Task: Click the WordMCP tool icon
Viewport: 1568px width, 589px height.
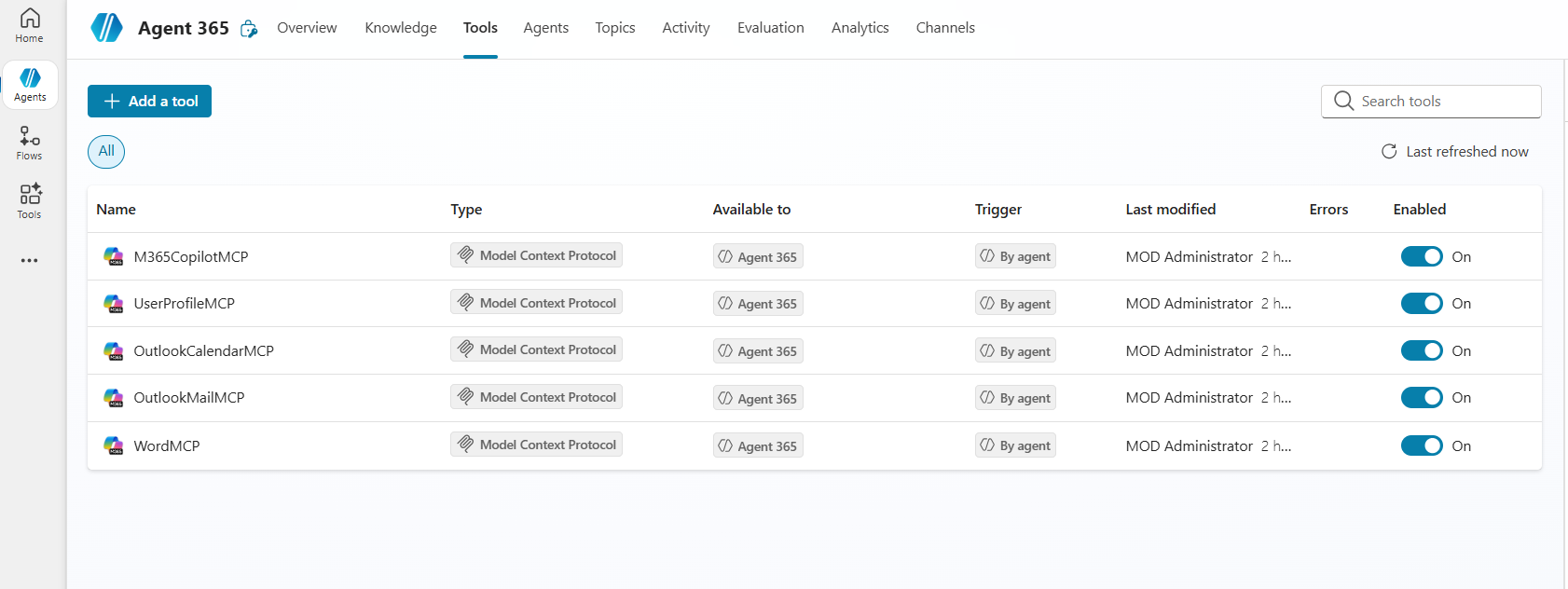Action: click(x=114, y=445)
